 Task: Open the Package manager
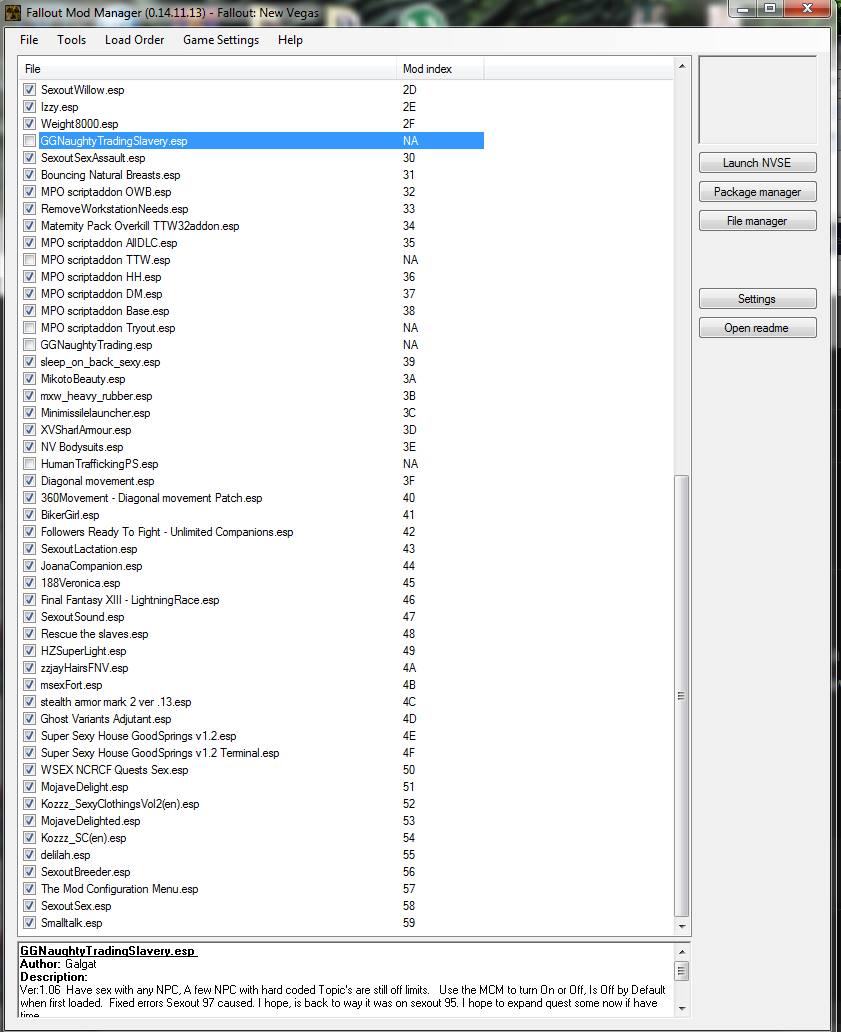(757, 192)
